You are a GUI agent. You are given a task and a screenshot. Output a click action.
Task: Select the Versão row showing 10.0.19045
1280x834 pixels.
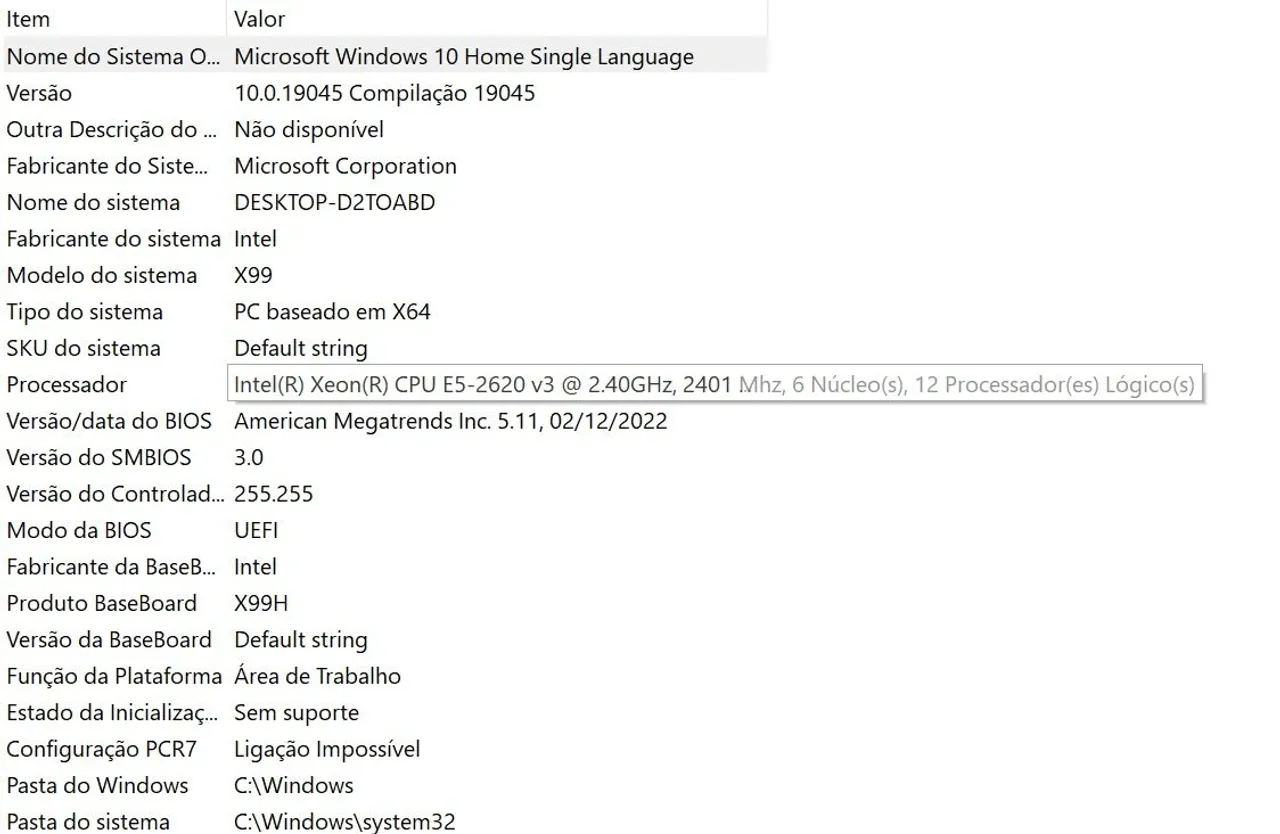(384, 93)
